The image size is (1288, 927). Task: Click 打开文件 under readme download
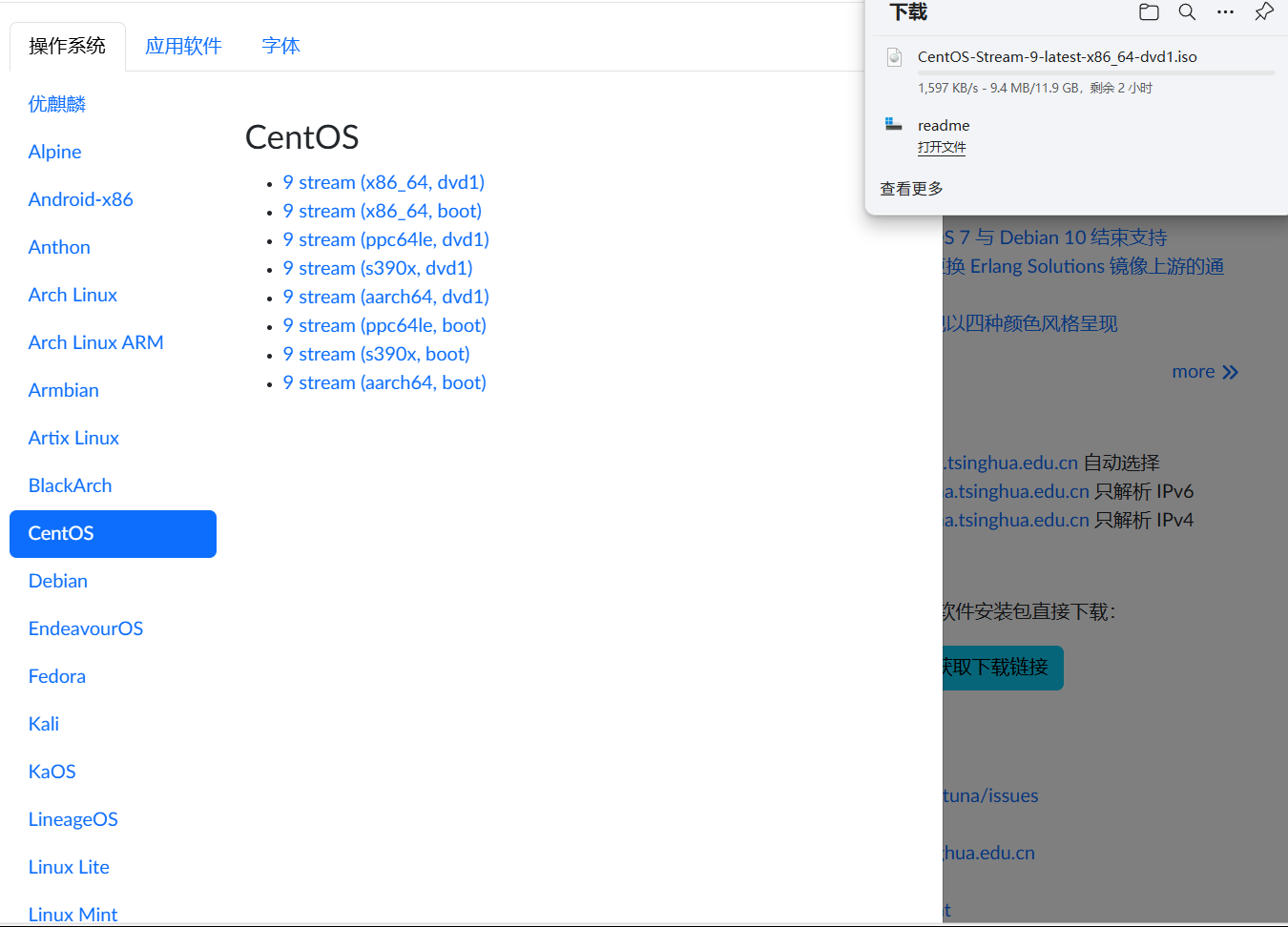click(x=942, y=147)
